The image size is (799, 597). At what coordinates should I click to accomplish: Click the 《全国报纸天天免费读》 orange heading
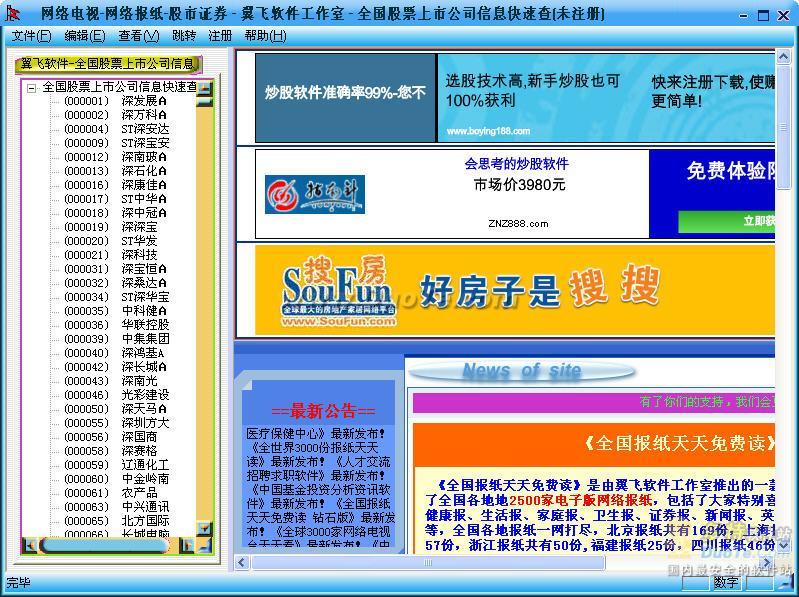[680, 443]
